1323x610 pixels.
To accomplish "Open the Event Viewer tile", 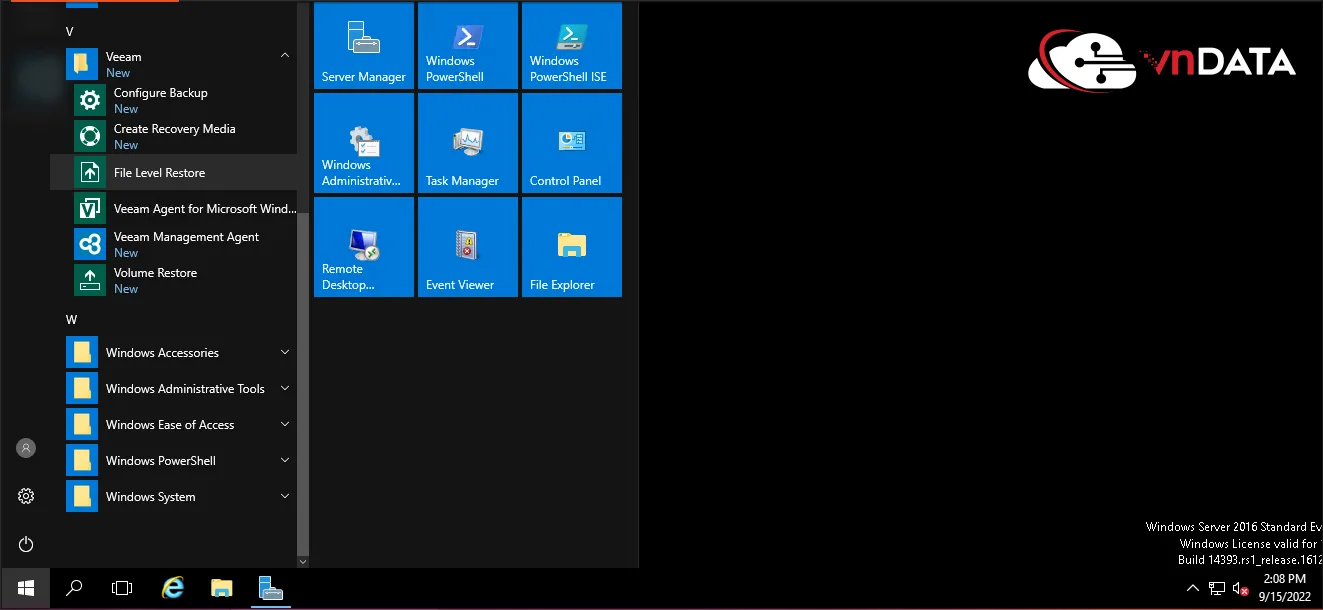I will click(468, 247).
